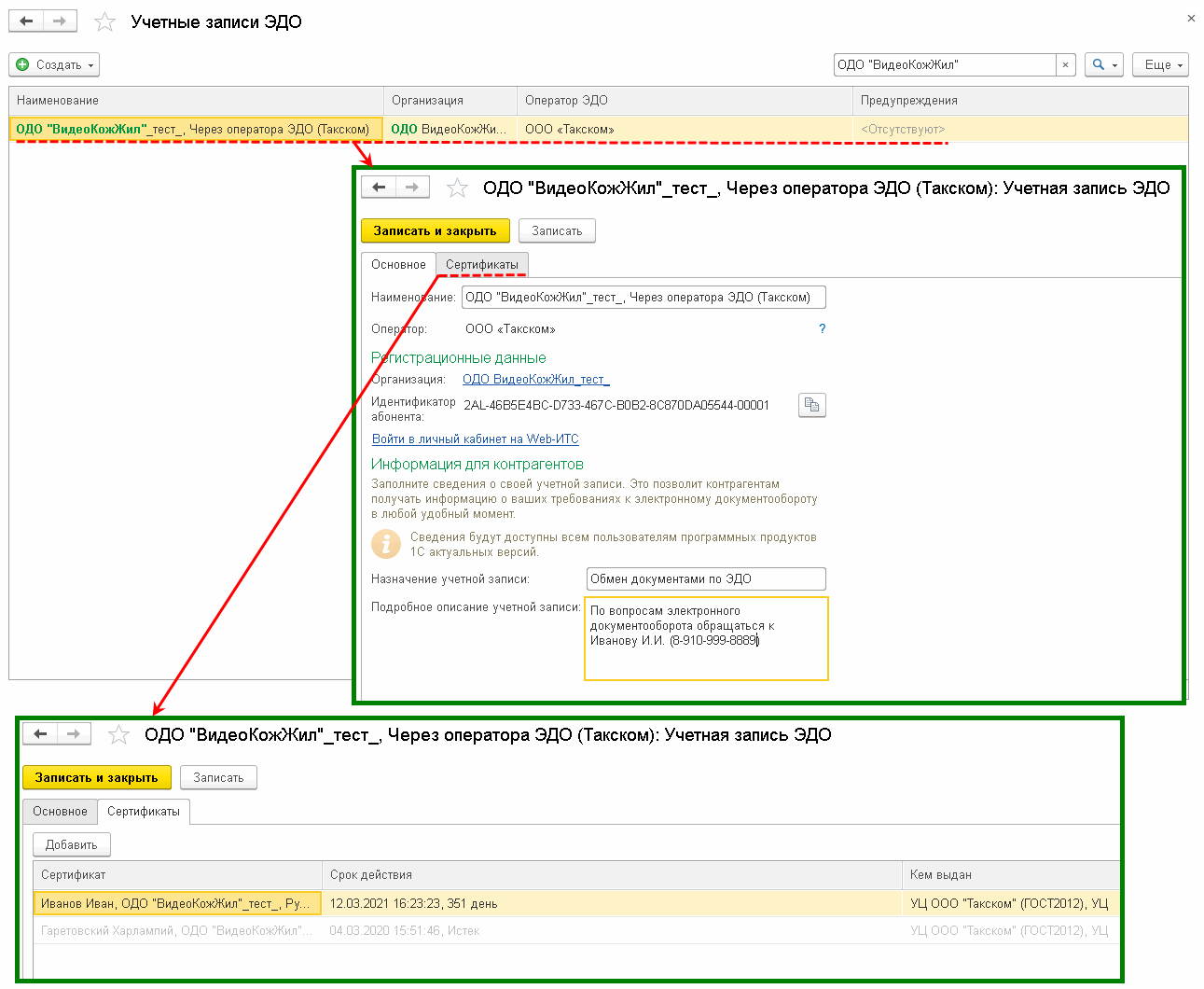Select Сертификаты tab in bottom form
Screen dimensions: 1204x989
144,811
